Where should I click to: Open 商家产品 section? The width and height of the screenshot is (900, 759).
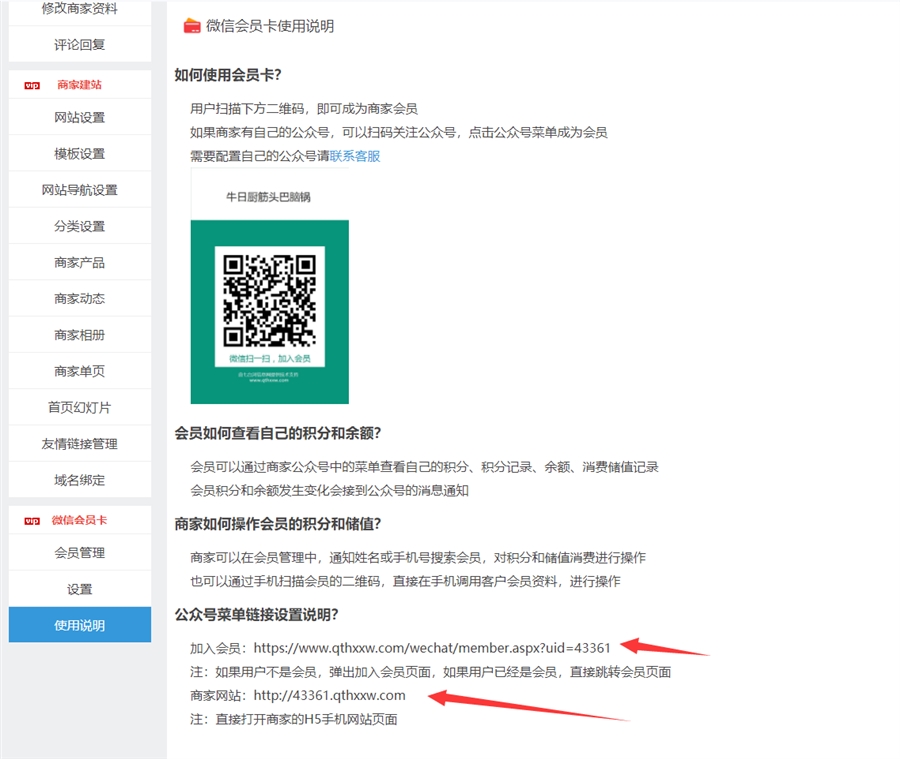click(x=80, y=262)
